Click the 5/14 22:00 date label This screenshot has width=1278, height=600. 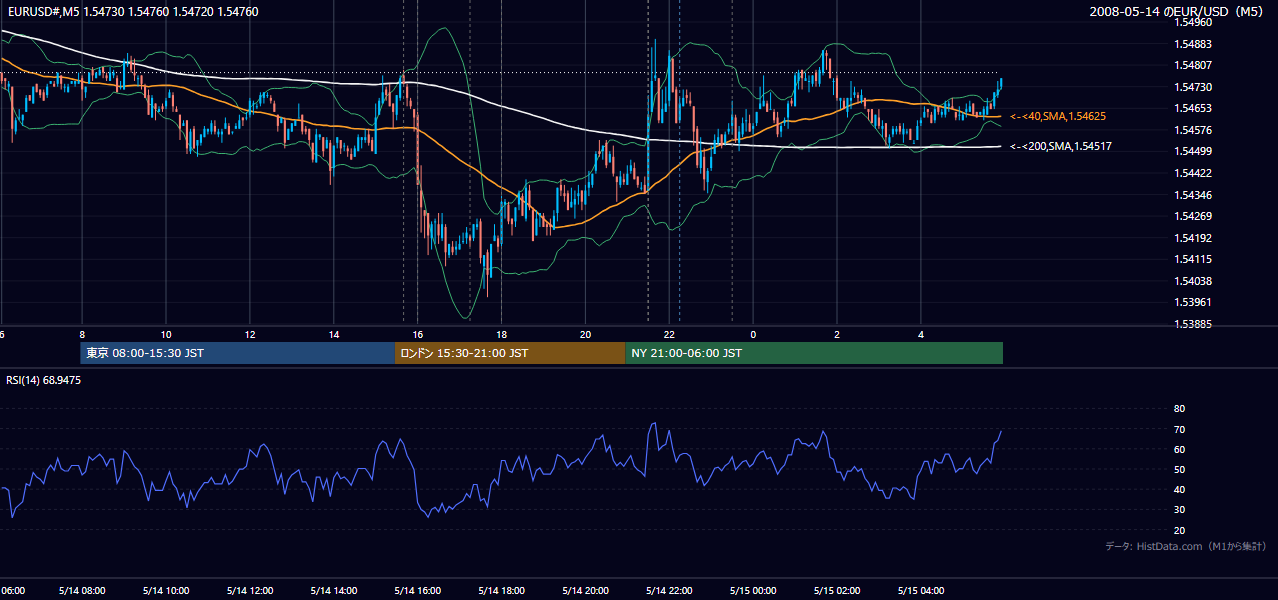670,590
